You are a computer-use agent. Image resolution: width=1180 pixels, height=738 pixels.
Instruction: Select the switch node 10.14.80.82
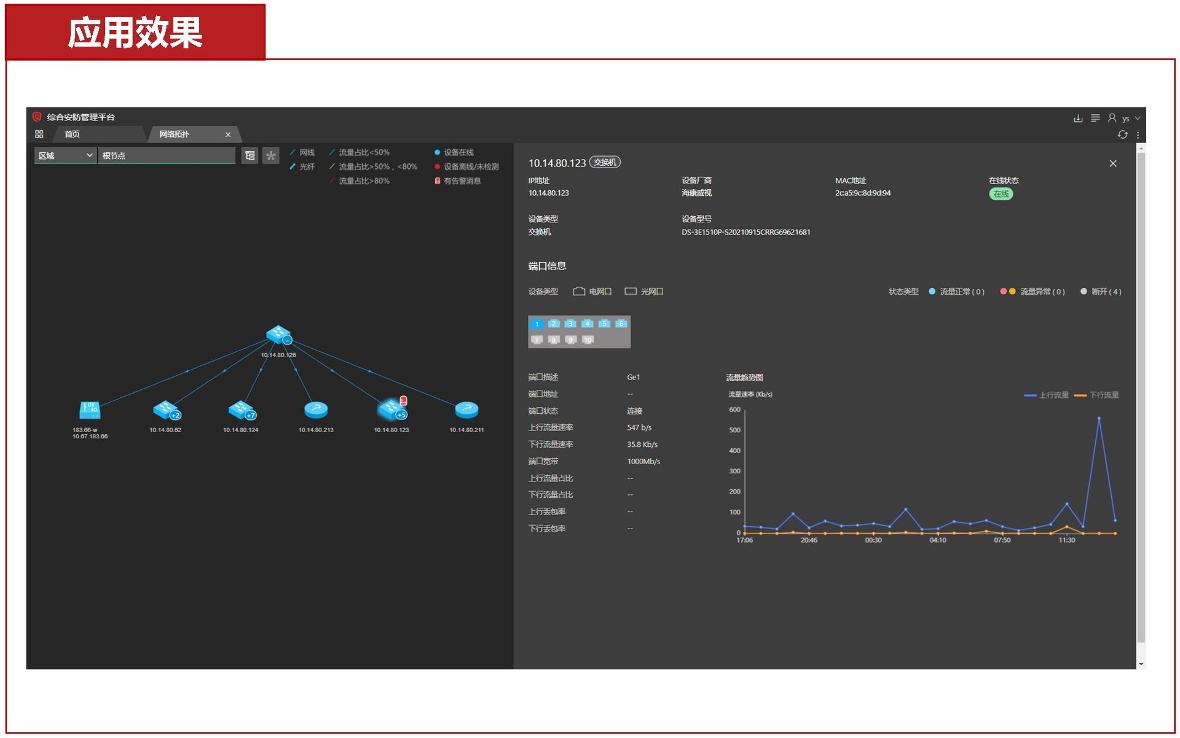point(164,409)
